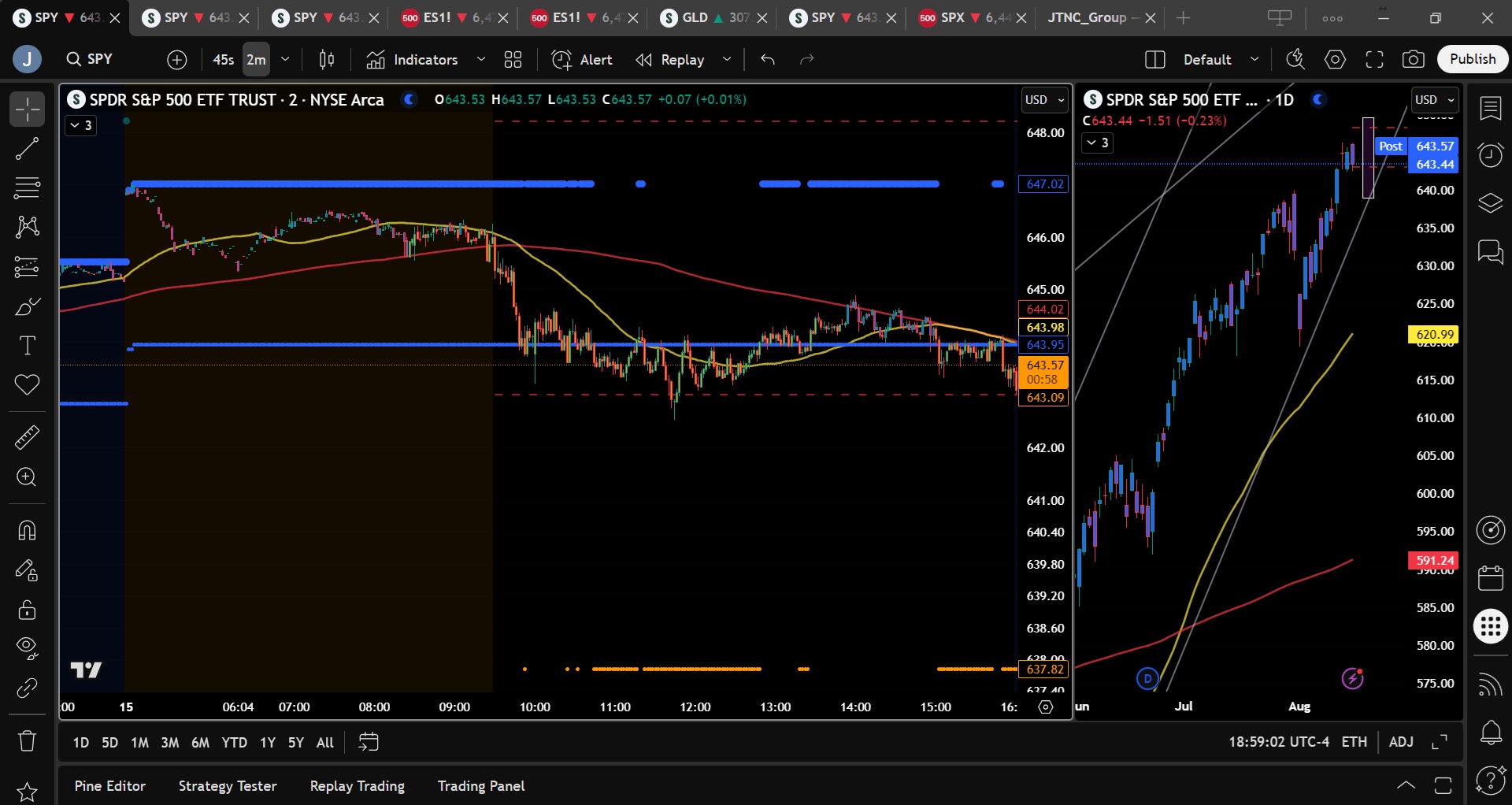Open USD currency dropdown on 1D chart
Image resolution: width=1512 pixels, height=805 pixels.
coord(1435,100)
